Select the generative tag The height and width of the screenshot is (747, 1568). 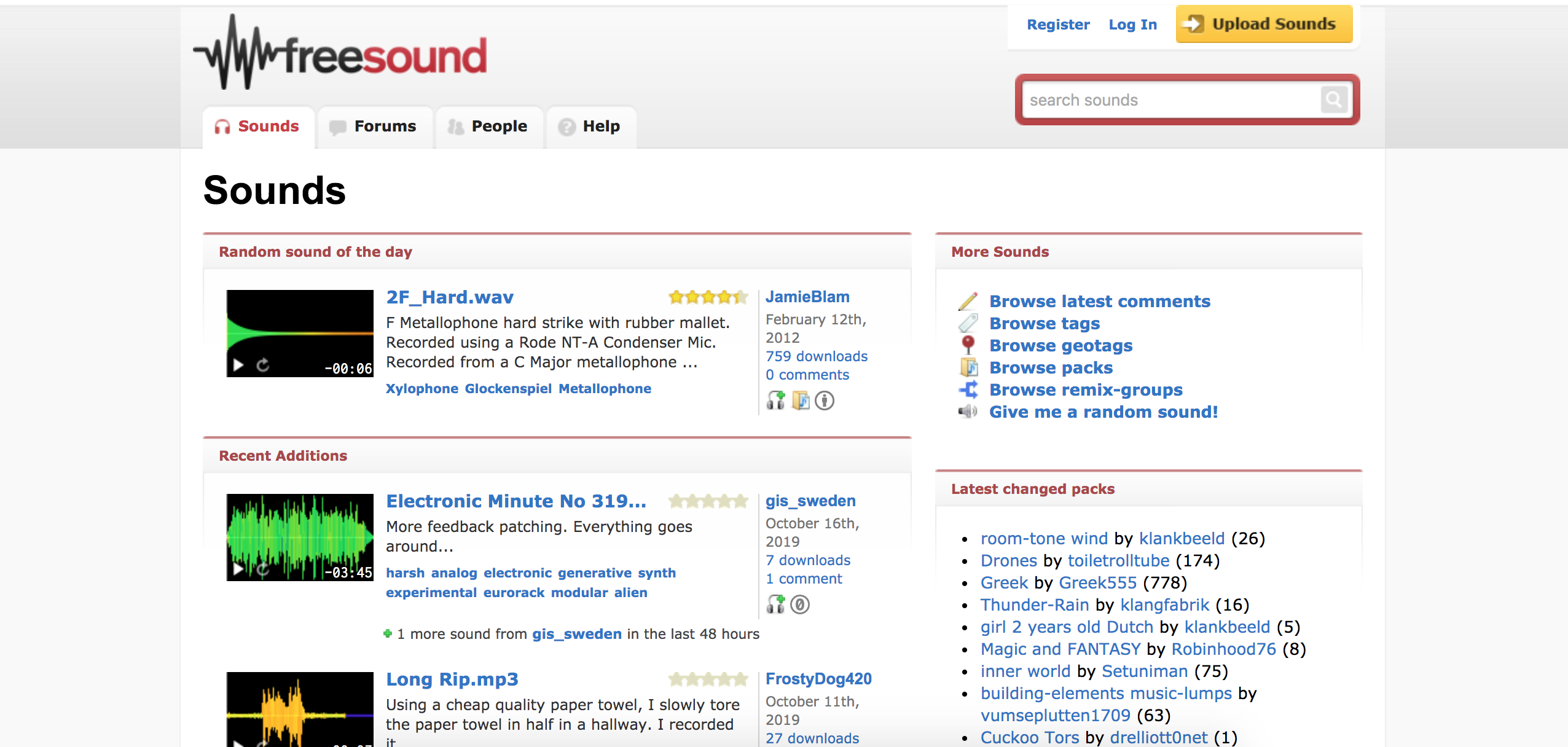(x=595, y=573)
